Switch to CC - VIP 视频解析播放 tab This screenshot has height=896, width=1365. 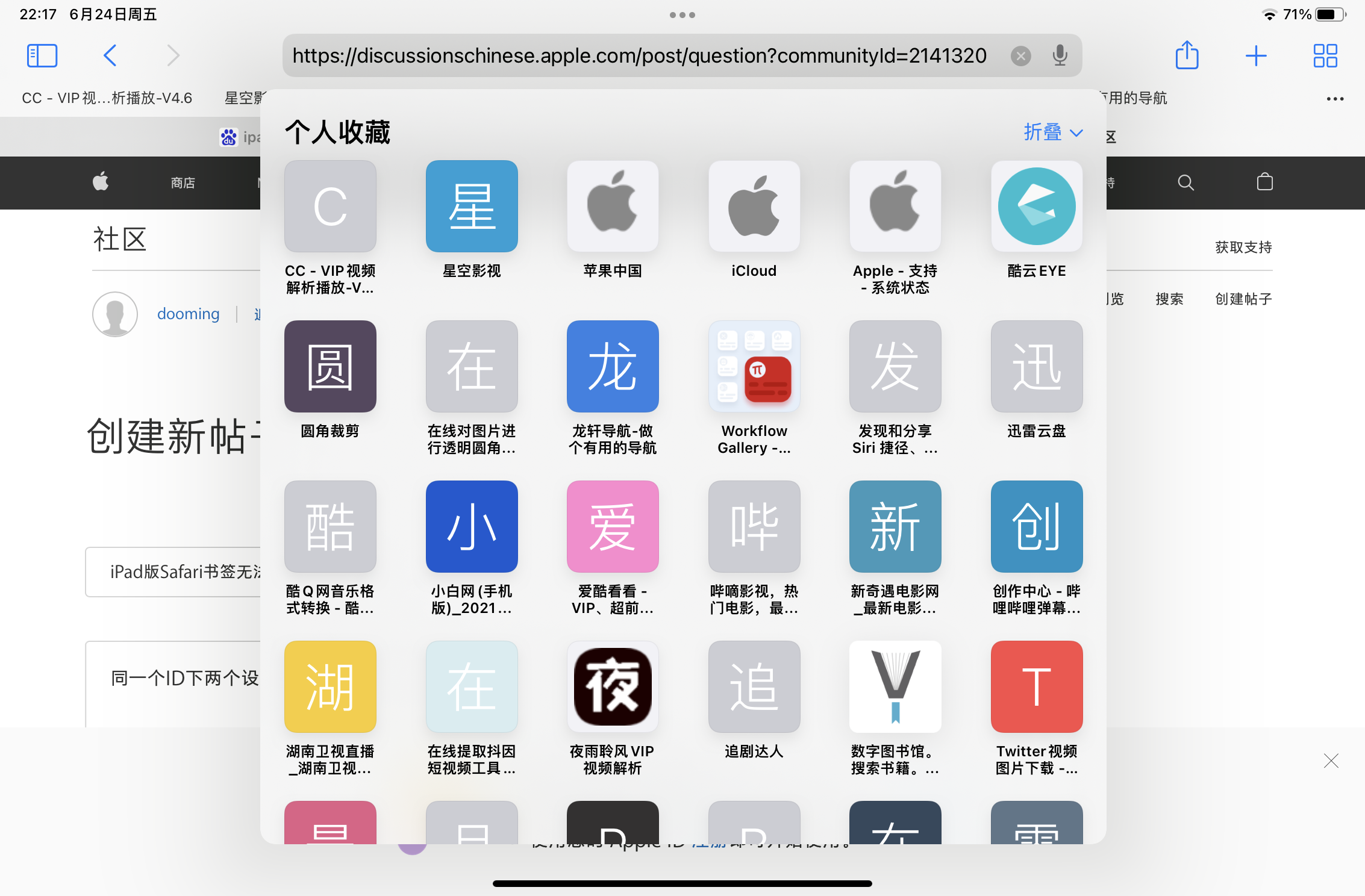click(107, 98)
